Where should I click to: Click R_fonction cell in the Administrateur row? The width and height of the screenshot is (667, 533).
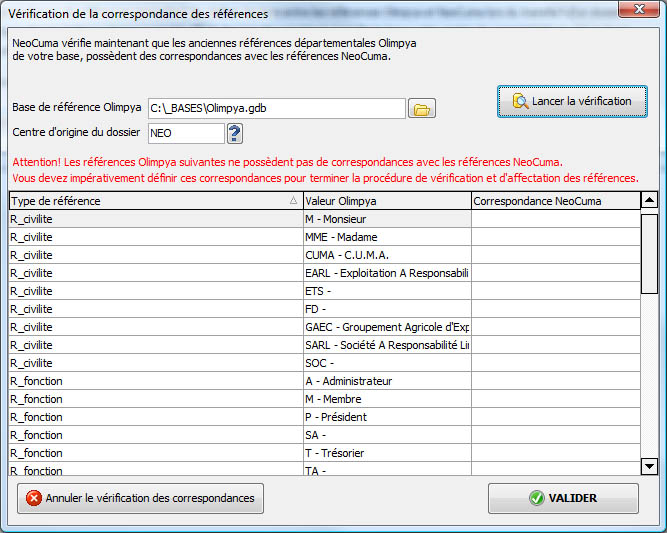[x=156, y=381]
